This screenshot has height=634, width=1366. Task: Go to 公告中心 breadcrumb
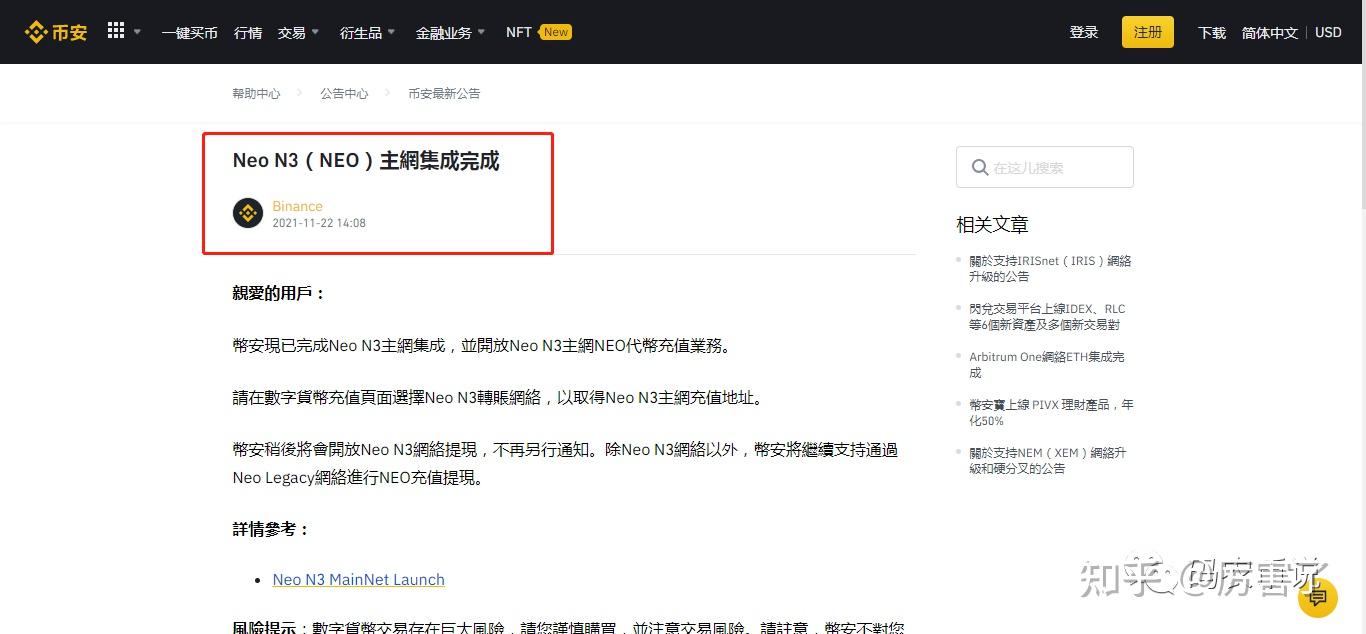[x=344, y=93]
